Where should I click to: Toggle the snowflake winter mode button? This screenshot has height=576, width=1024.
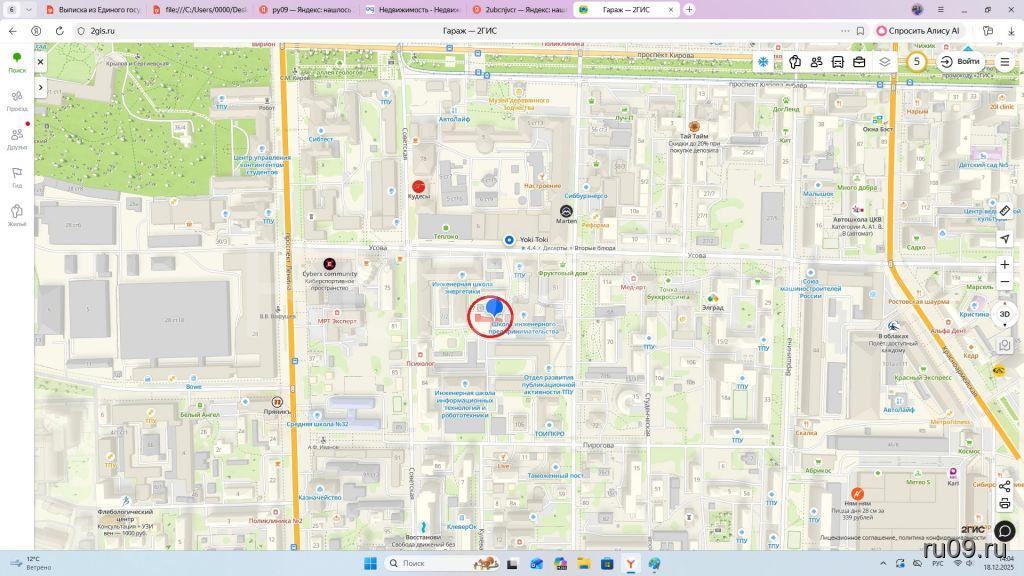point(763,62)
